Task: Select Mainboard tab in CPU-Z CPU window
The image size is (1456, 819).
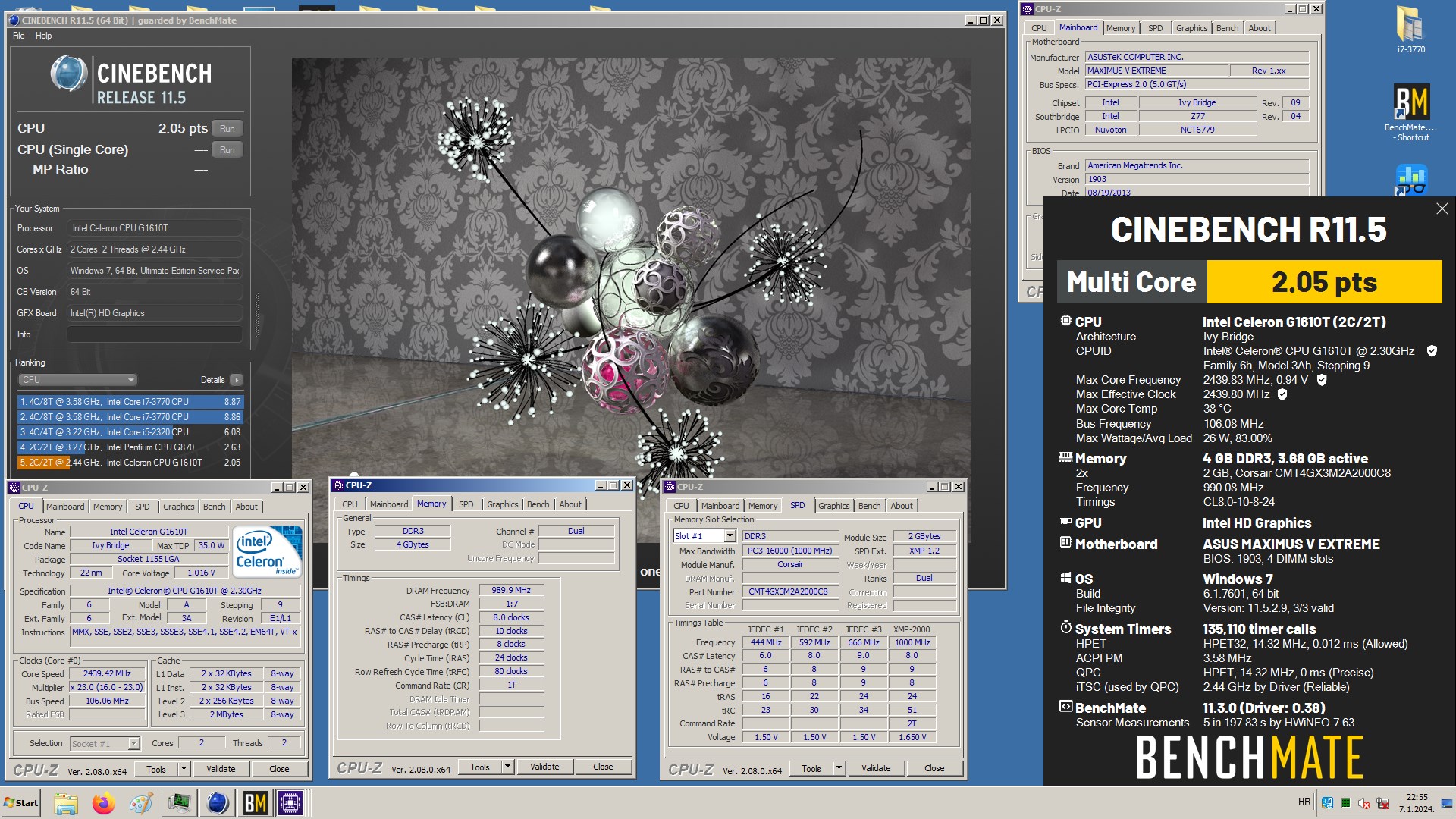Action: click(65, 507)
